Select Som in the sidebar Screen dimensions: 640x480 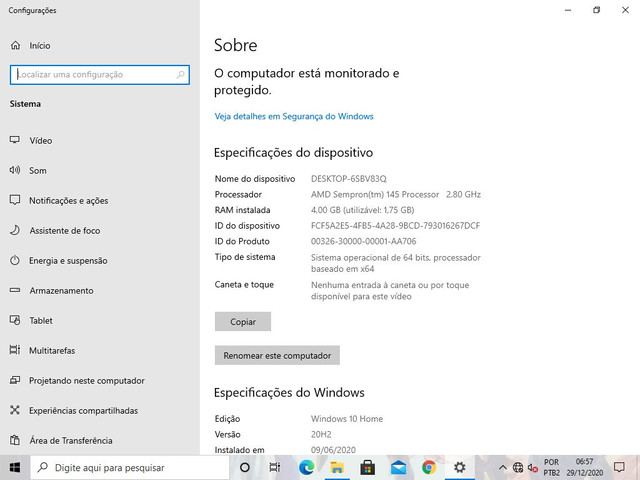38,171
